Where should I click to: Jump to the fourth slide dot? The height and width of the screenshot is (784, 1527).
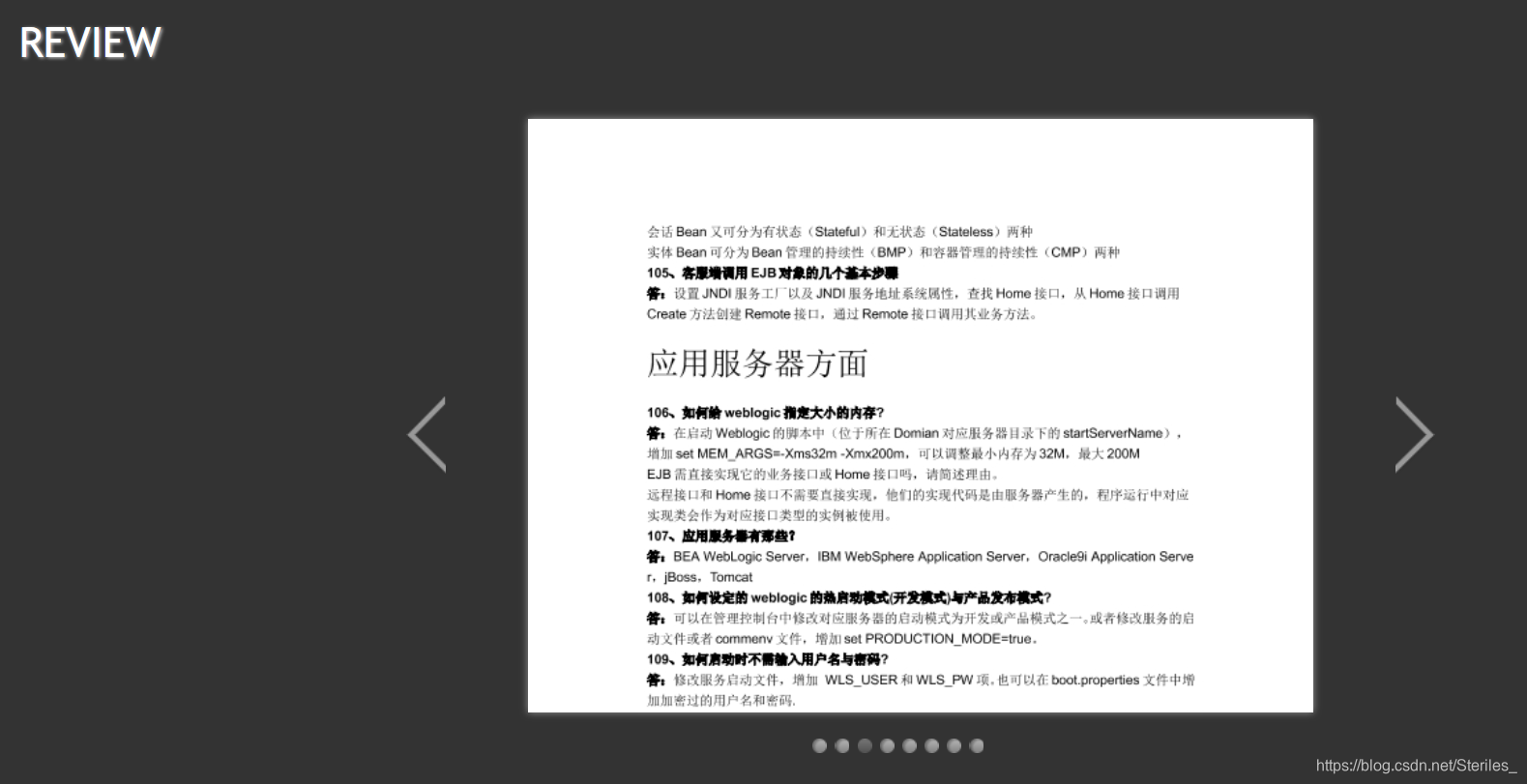tap(887, 745)
